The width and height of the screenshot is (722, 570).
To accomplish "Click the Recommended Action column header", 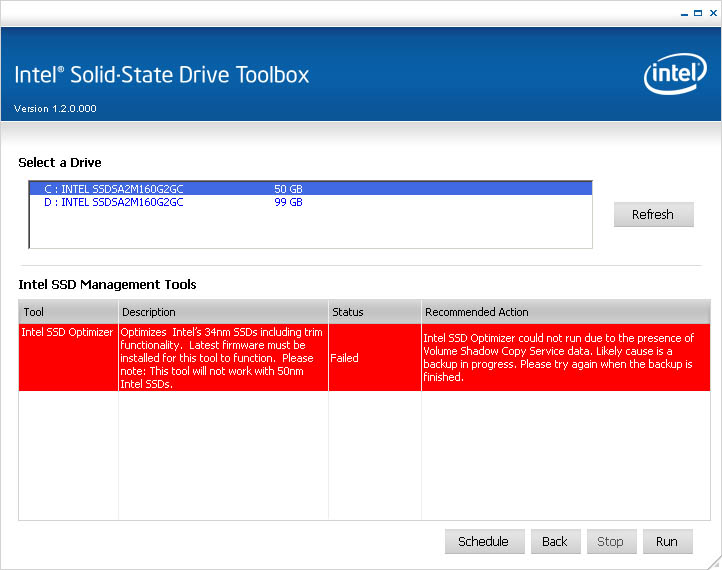I will click(x=566, y=312).
